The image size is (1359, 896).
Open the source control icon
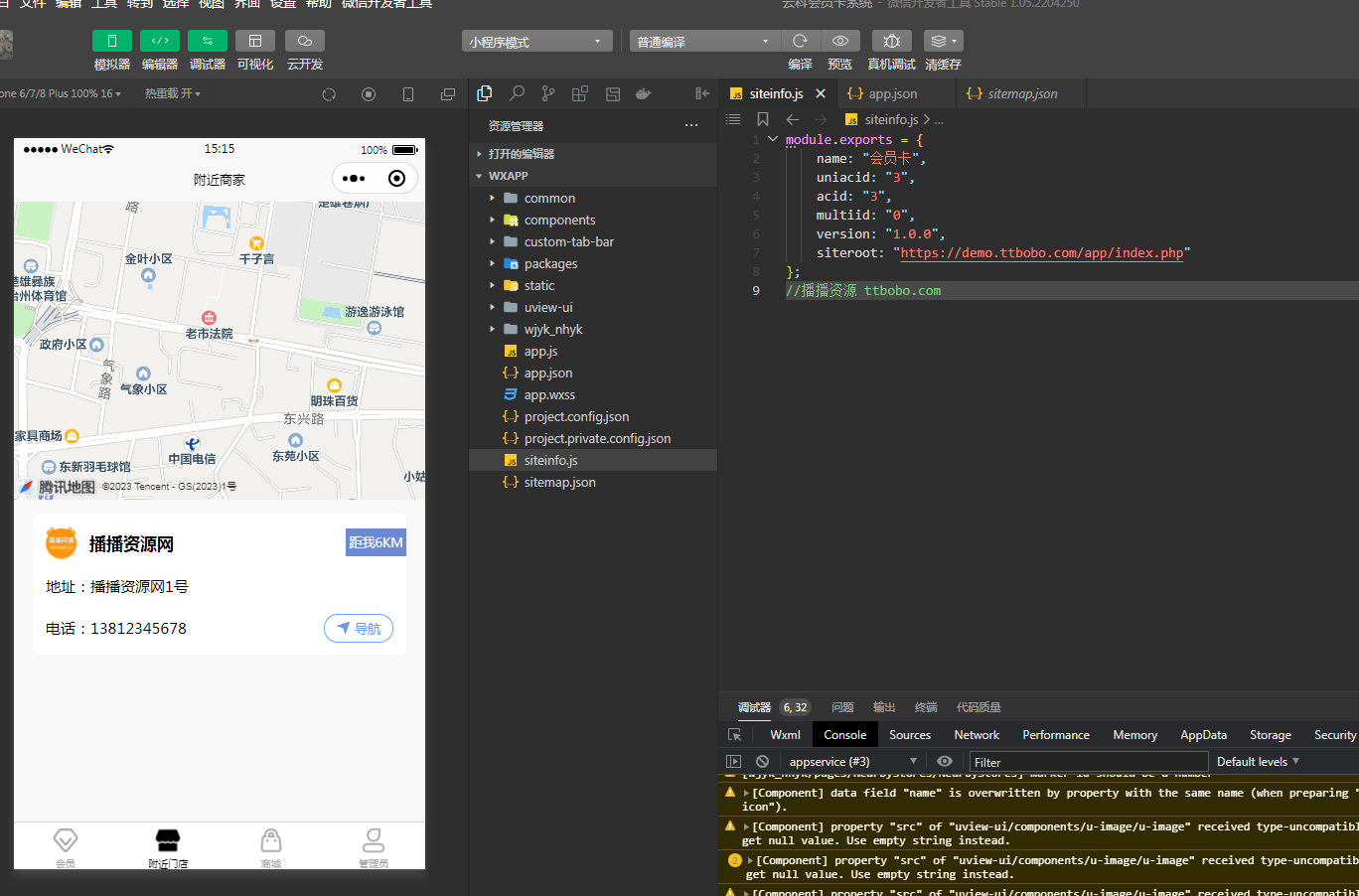point(548,93)
